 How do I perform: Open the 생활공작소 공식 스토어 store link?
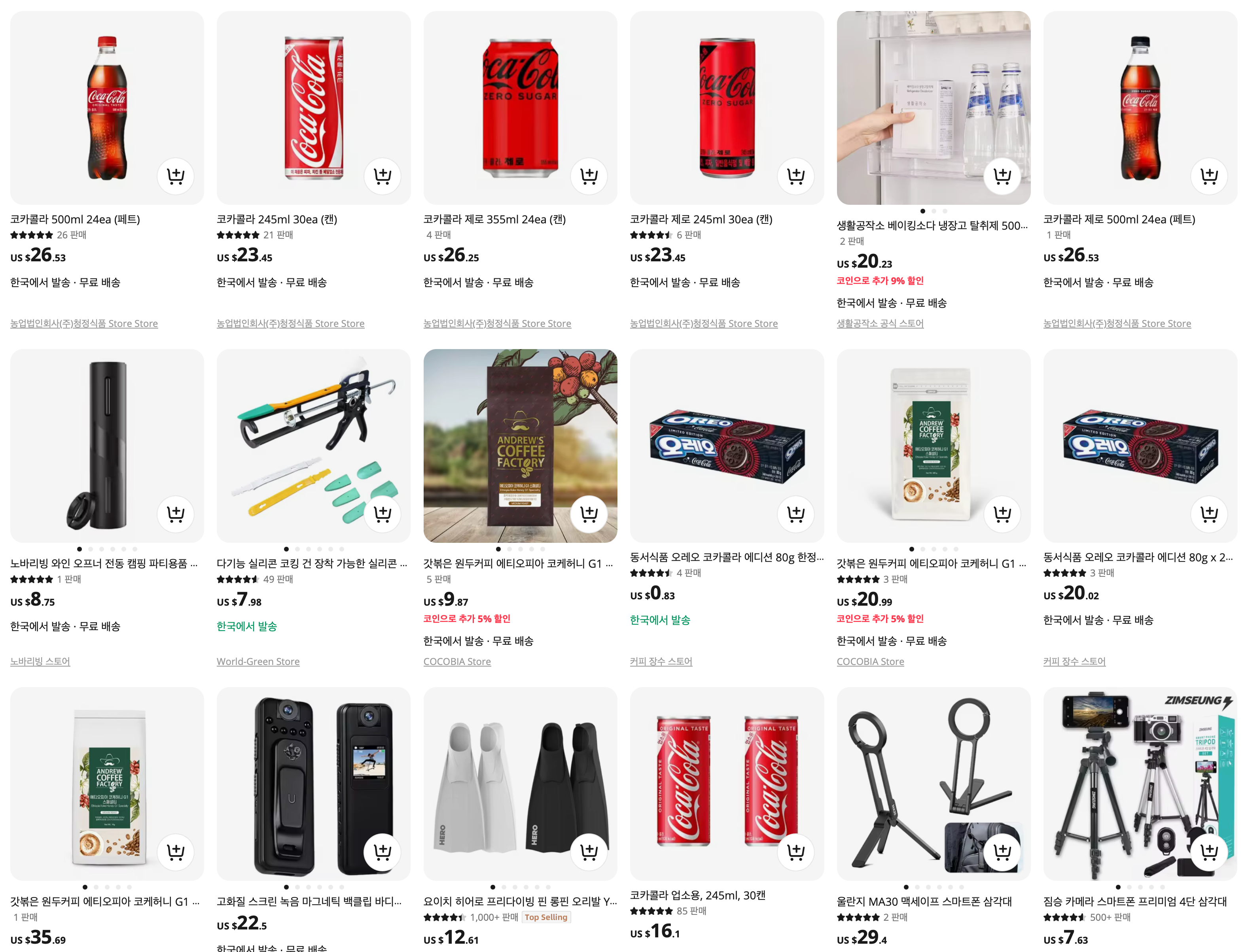880,323
